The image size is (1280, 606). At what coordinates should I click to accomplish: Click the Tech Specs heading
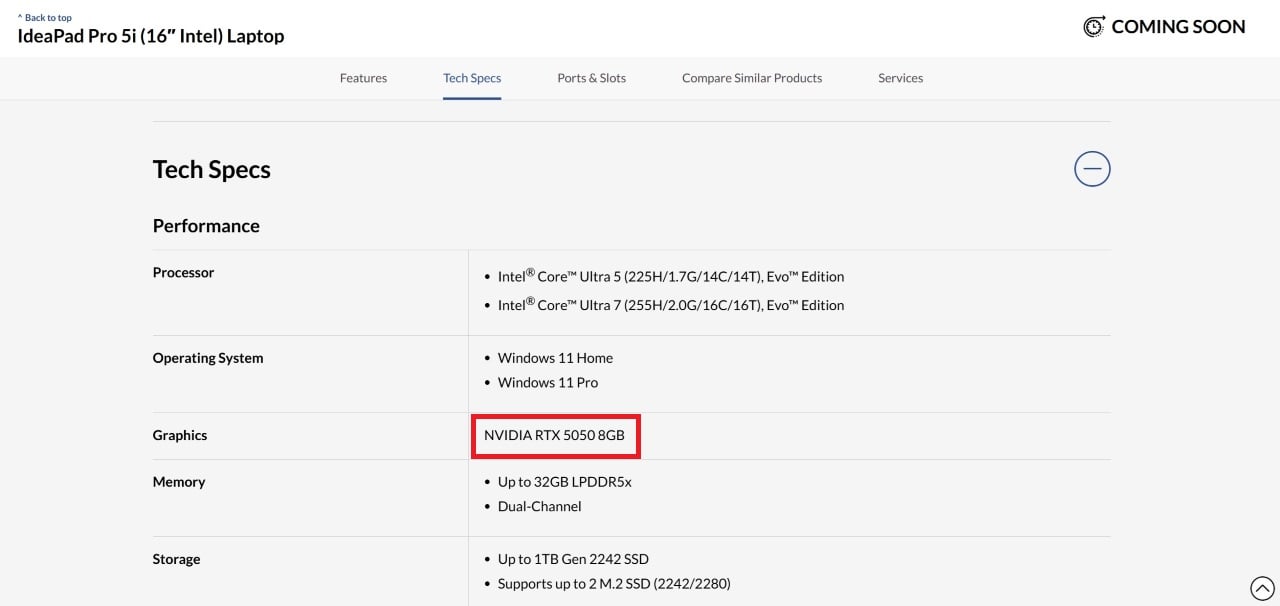[x=212, y=169]
